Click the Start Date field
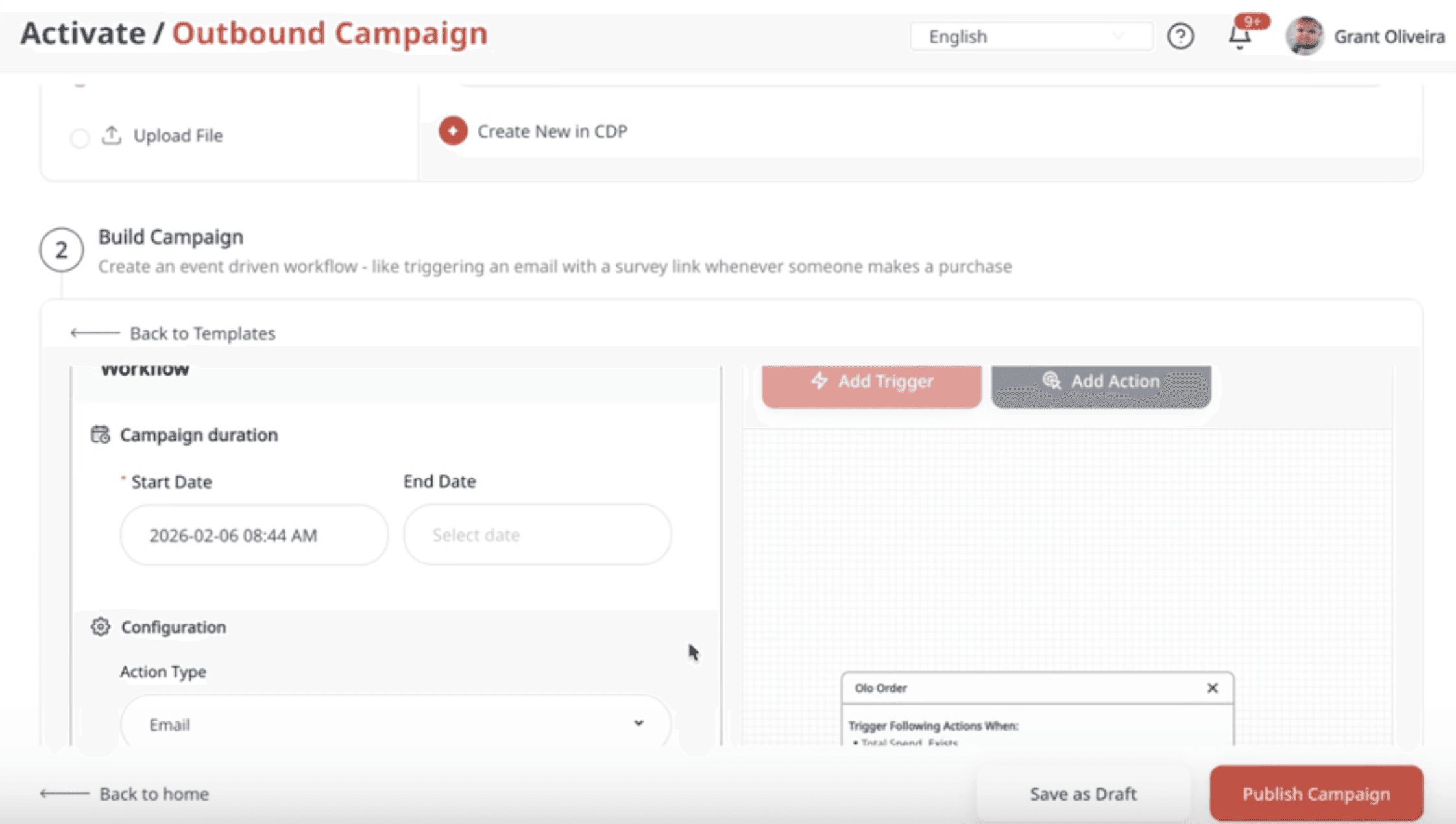The height and width of the screenshot is (824, 1456). (x=254, y=535)
